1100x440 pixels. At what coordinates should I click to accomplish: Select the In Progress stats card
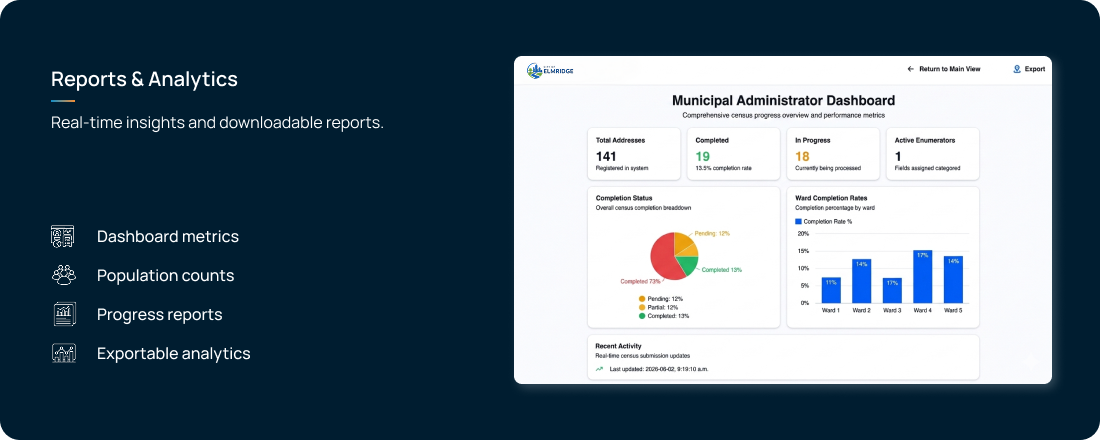[x=833, y=154]
